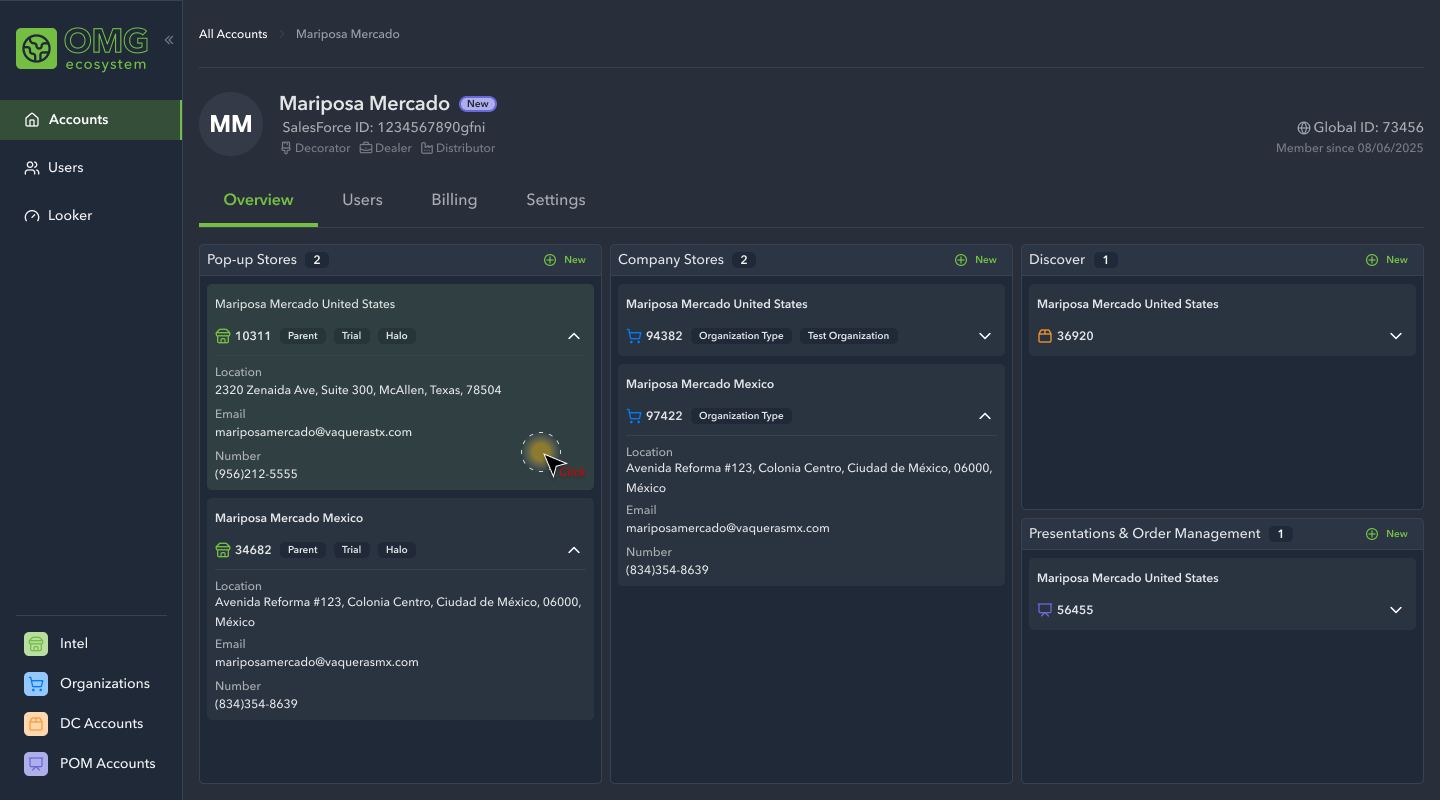Click the Global ID globe icon
1440x800 pixels.
(1304, 128)
